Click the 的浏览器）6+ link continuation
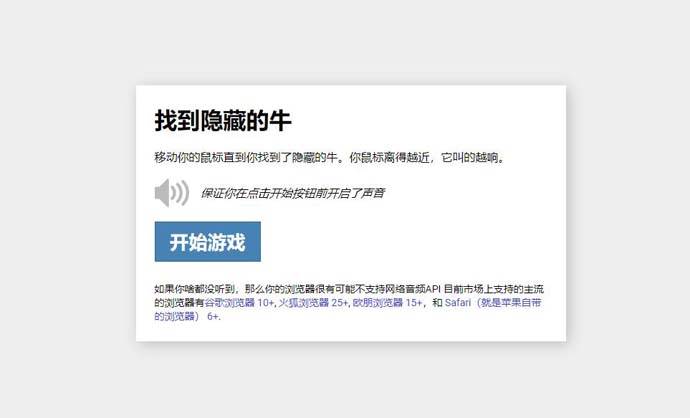 [x=187, y=316]
